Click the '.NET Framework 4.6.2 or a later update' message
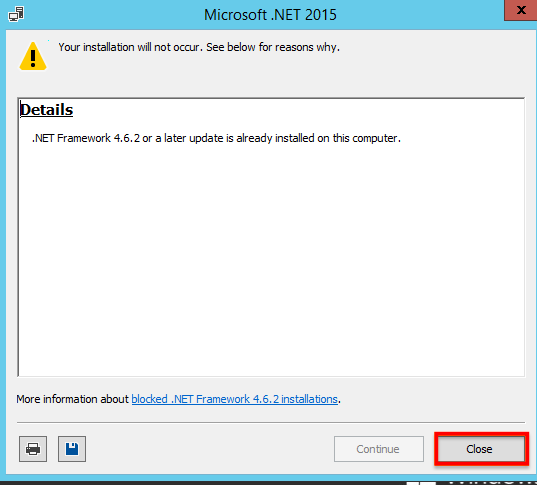Screen dimensions: 537x485 click(216, 138)
